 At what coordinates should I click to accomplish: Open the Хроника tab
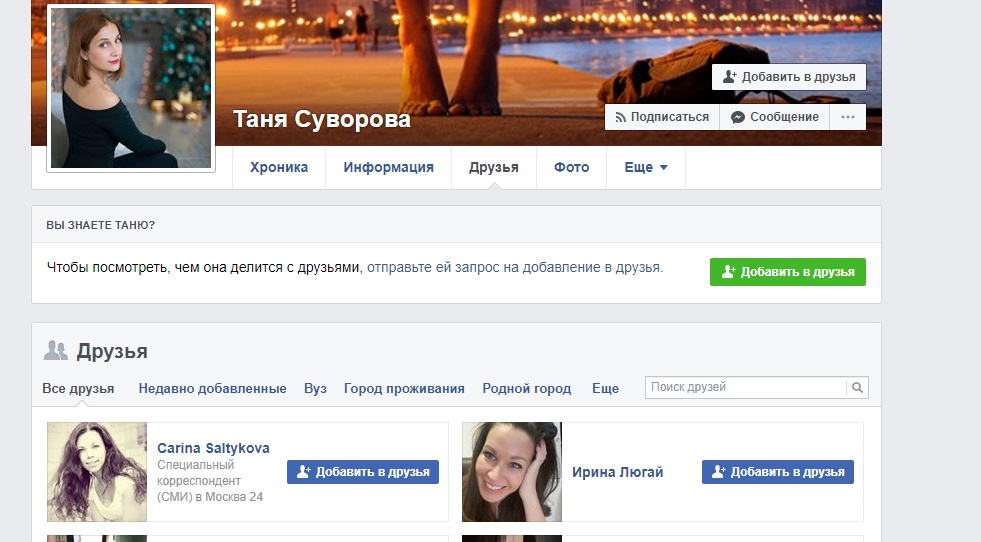(279, 168)
